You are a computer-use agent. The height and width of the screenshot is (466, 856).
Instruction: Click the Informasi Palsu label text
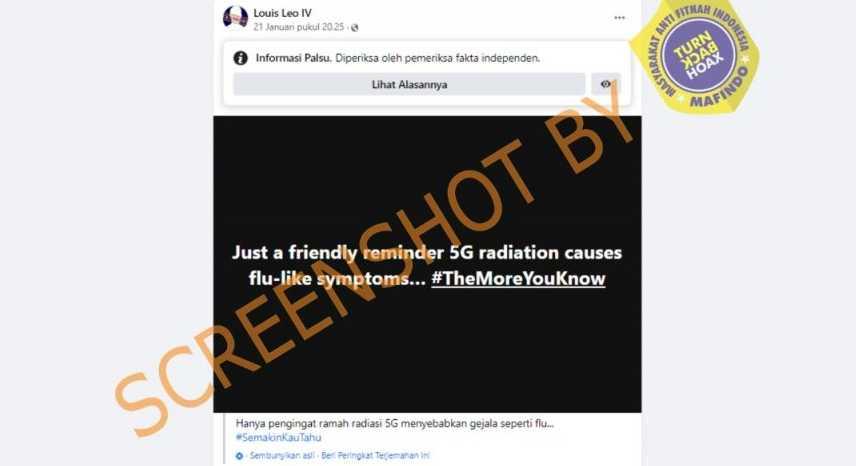point(294,58)
